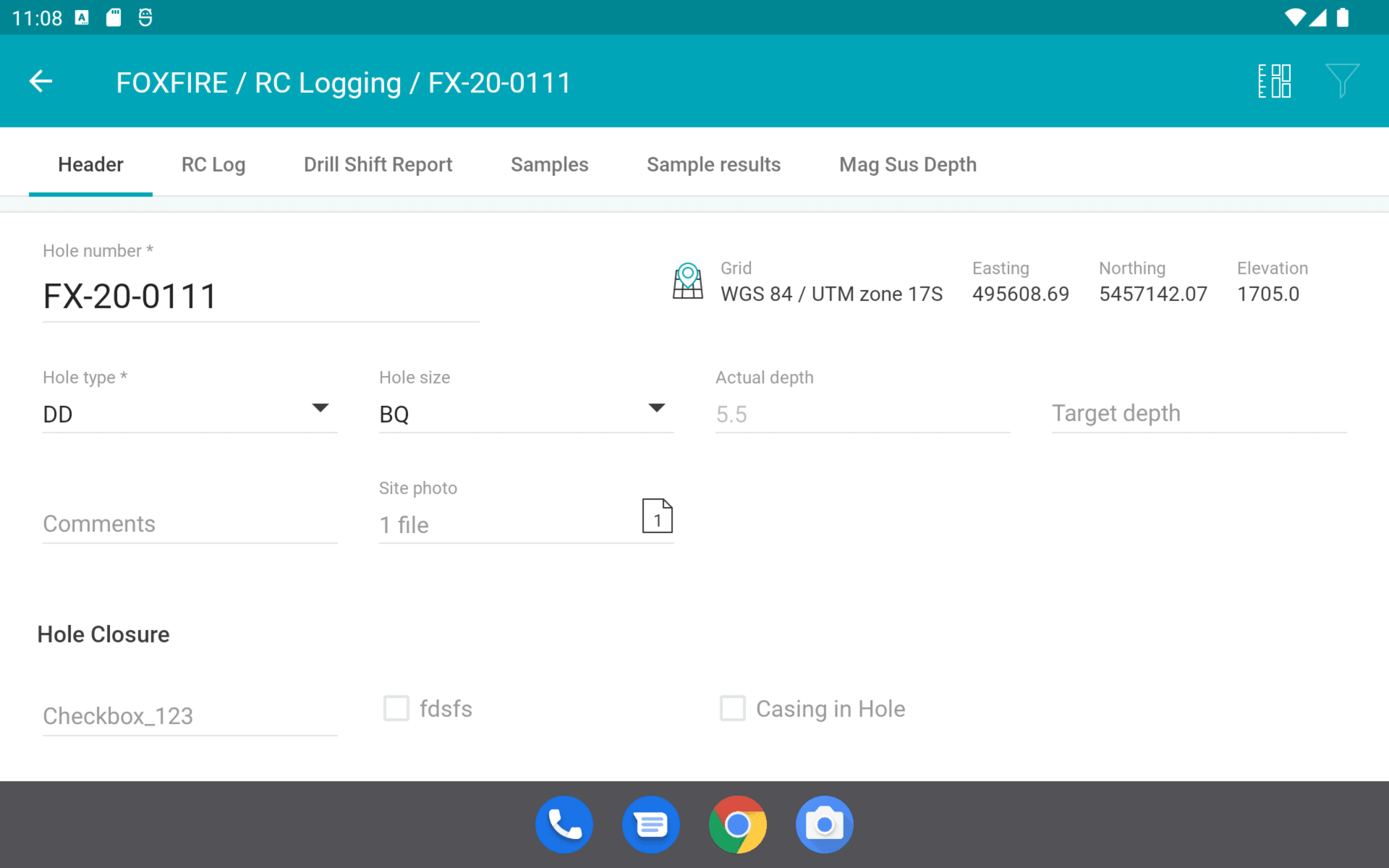Open the Messages app in dock

pos(651,825)
